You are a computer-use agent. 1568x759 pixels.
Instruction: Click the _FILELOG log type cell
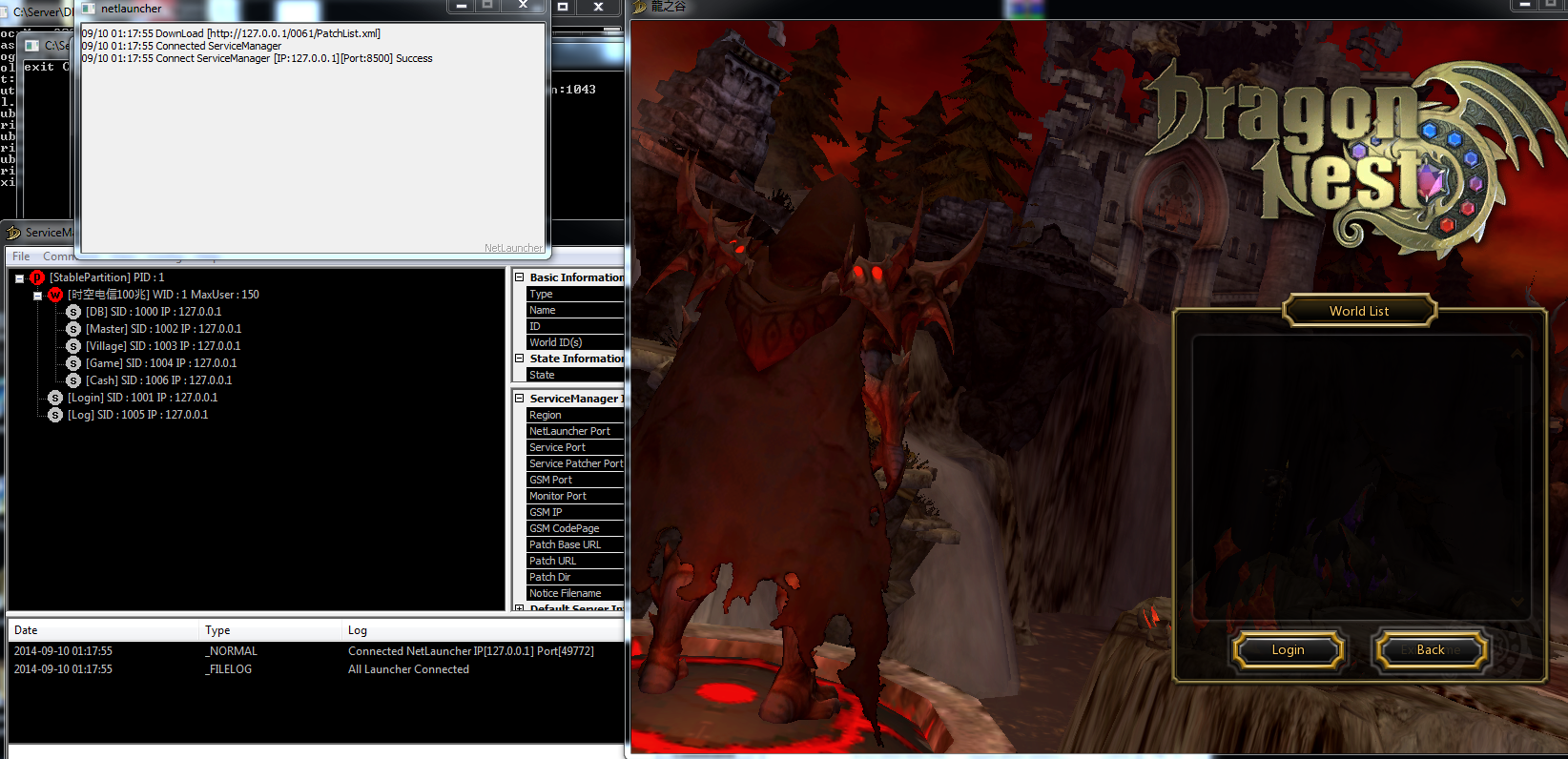(228, 669)
